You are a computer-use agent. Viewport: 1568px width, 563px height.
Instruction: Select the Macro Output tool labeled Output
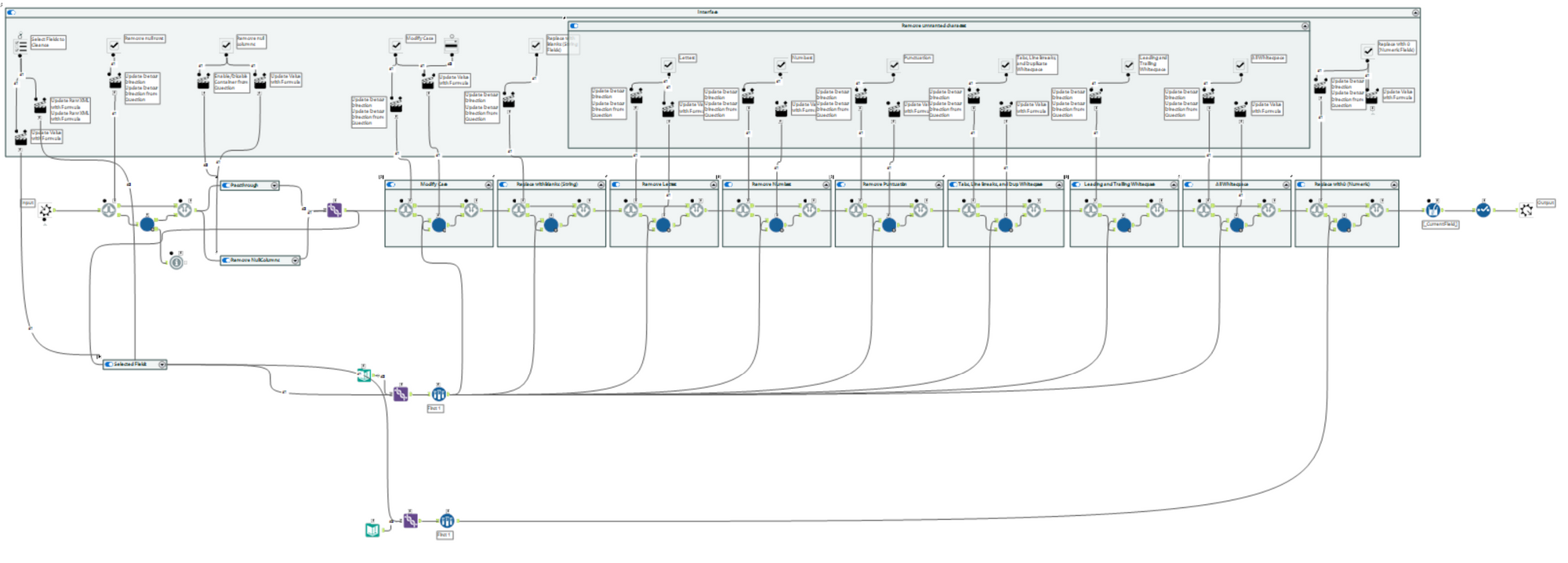click(x=1526, y=210)
